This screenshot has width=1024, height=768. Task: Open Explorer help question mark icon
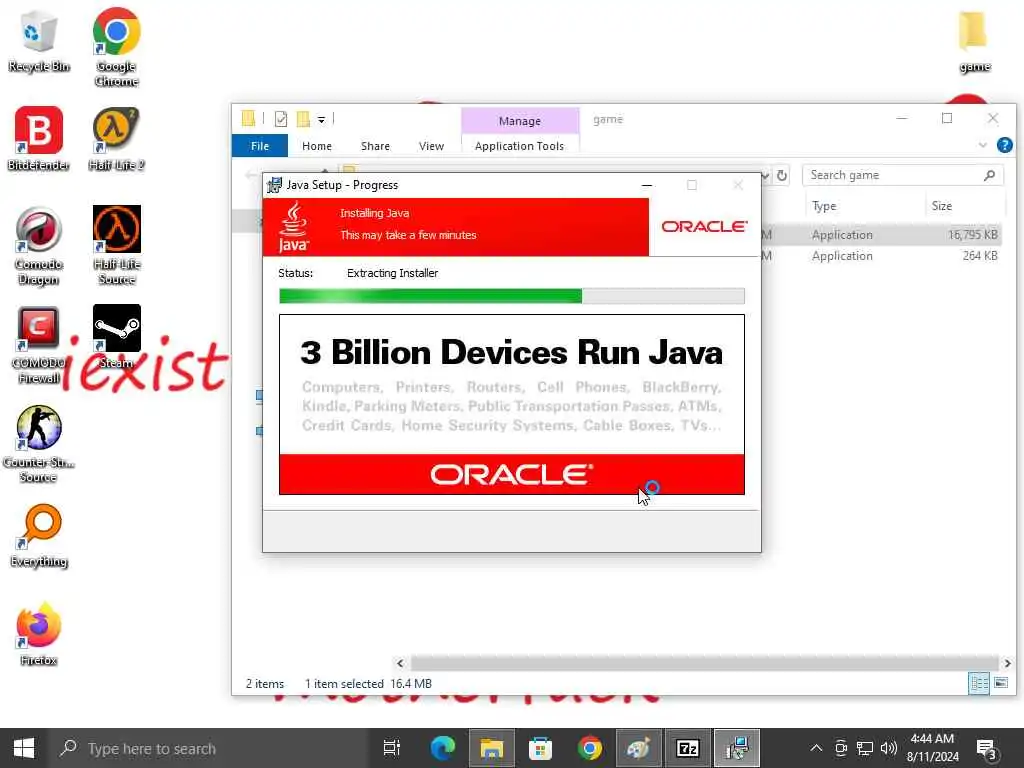[1005, 145]
